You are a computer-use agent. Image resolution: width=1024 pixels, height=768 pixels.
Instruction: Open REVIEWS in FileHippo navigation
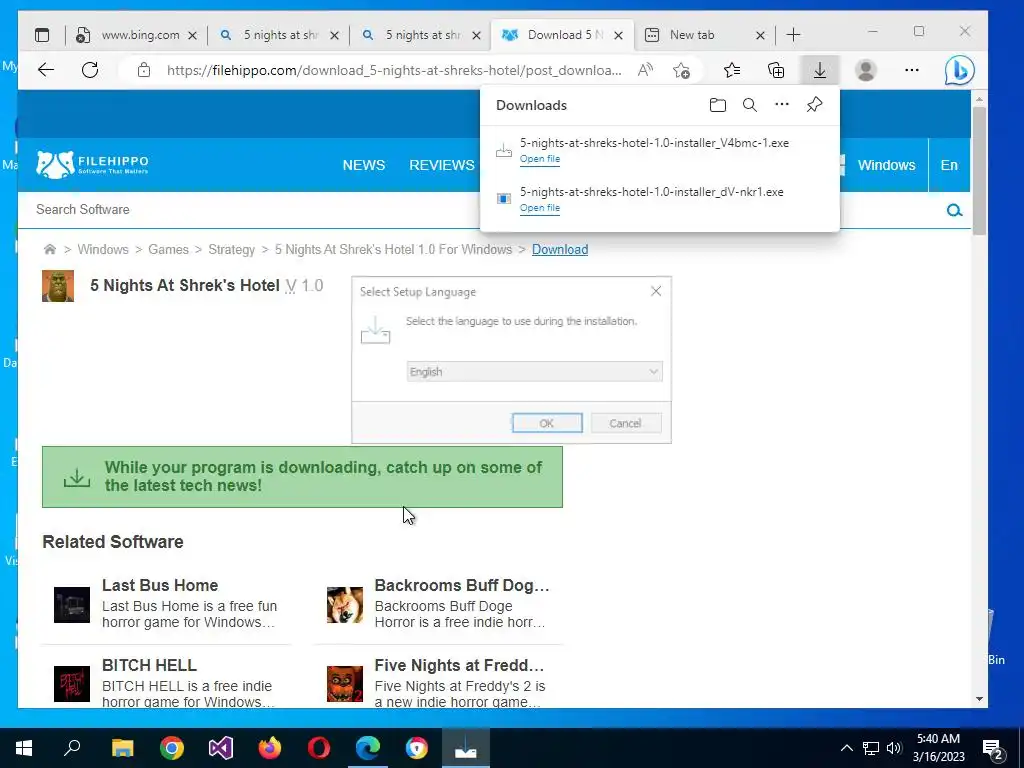click(x=441, y=165)
